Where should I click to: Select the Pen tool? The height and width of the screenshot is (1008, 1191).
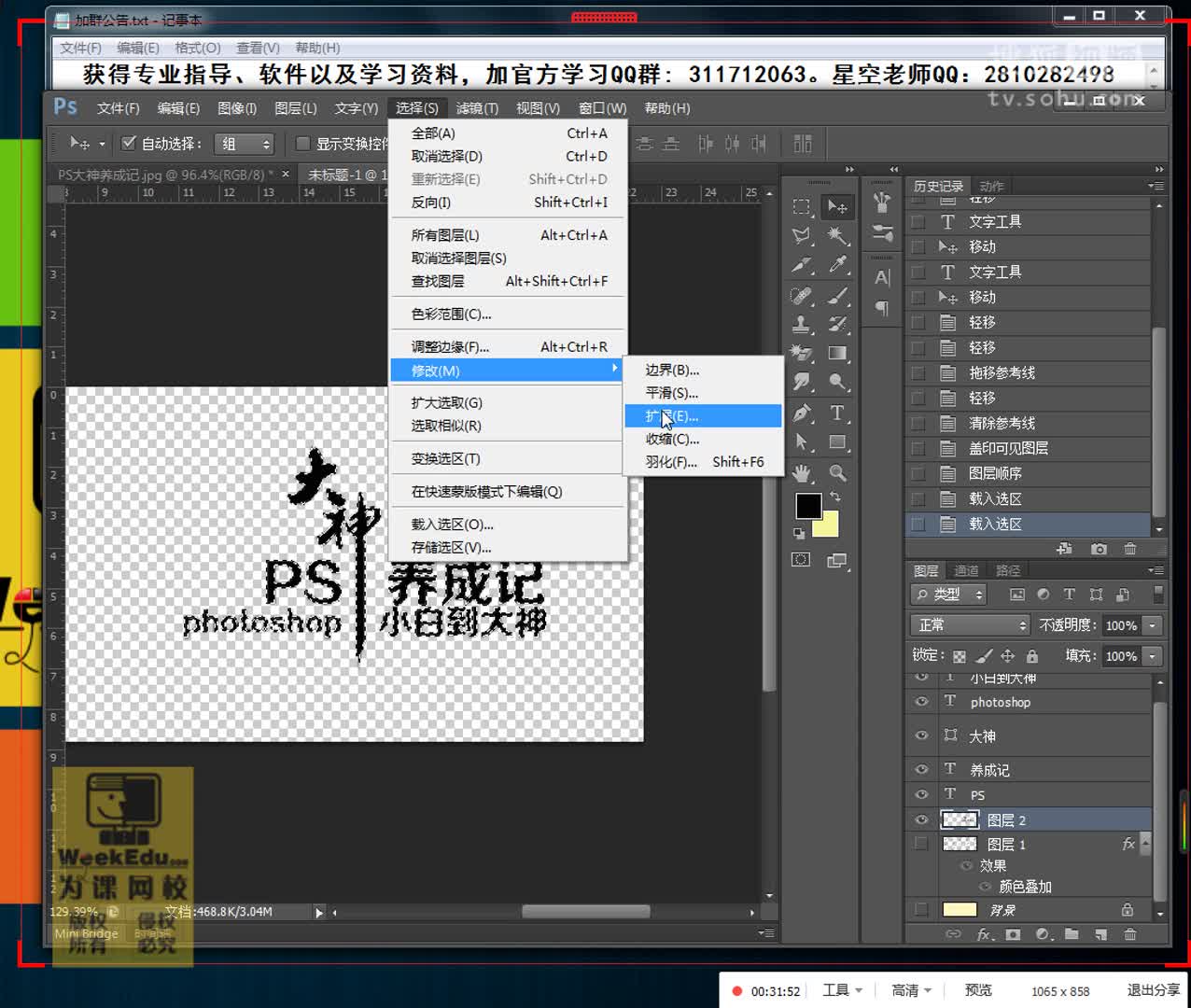click(x=802, y=413)
